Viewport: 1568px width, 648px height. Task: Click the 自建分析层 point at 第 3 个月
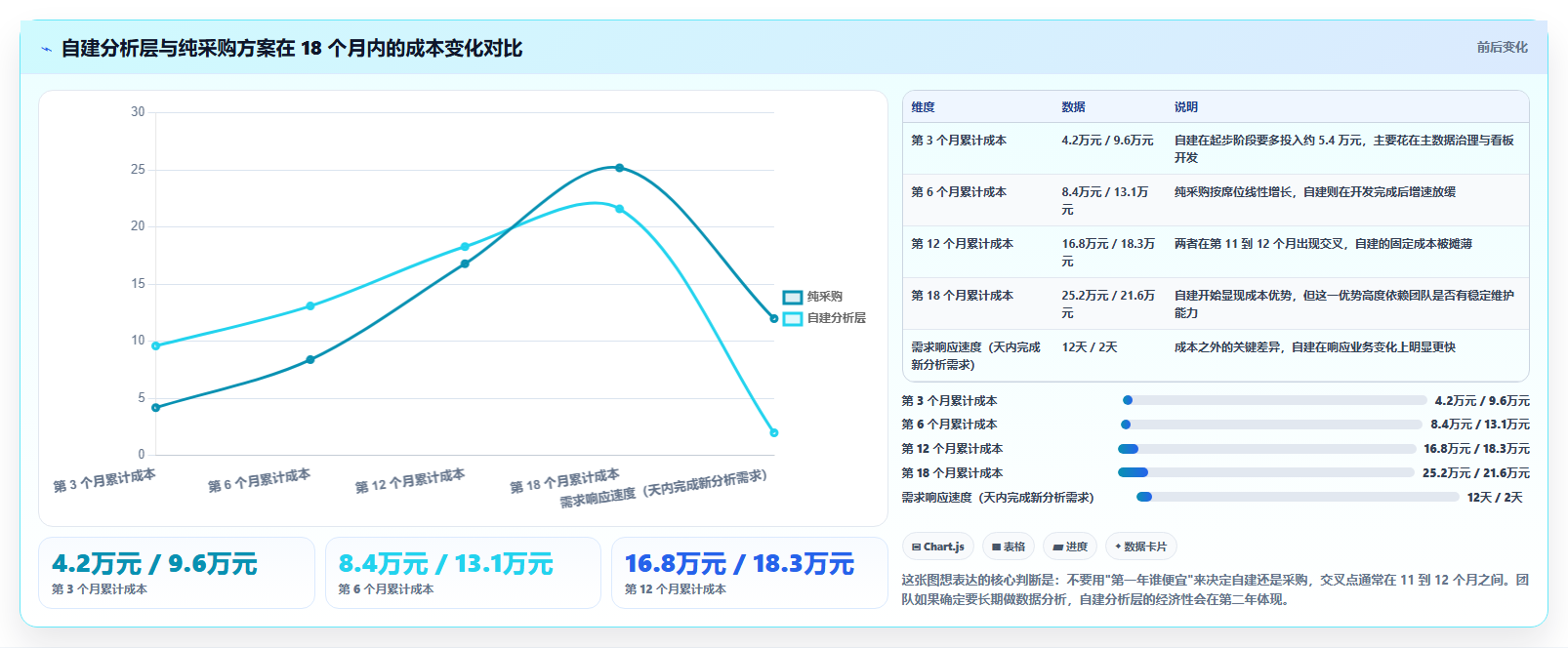(x=156, y=345)
